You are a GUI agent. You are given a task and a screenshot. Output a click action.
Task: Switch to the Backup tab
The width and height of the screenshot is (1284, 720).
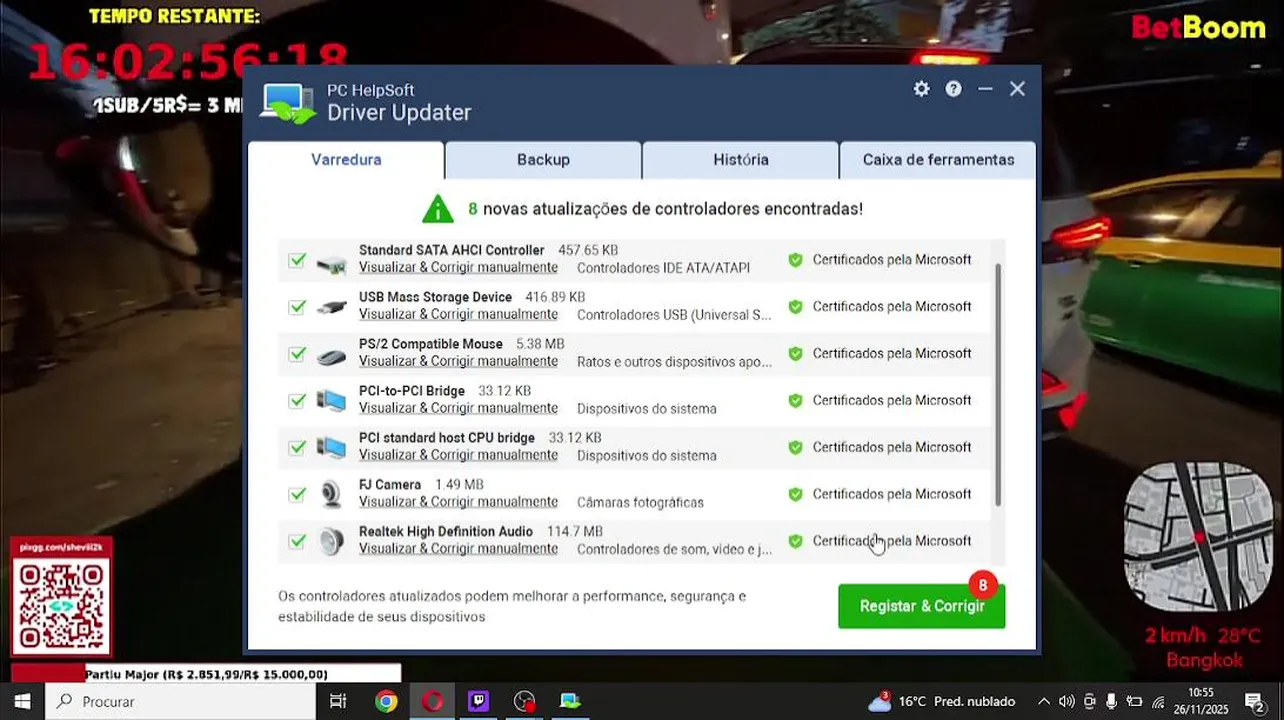tap(543, 160)
